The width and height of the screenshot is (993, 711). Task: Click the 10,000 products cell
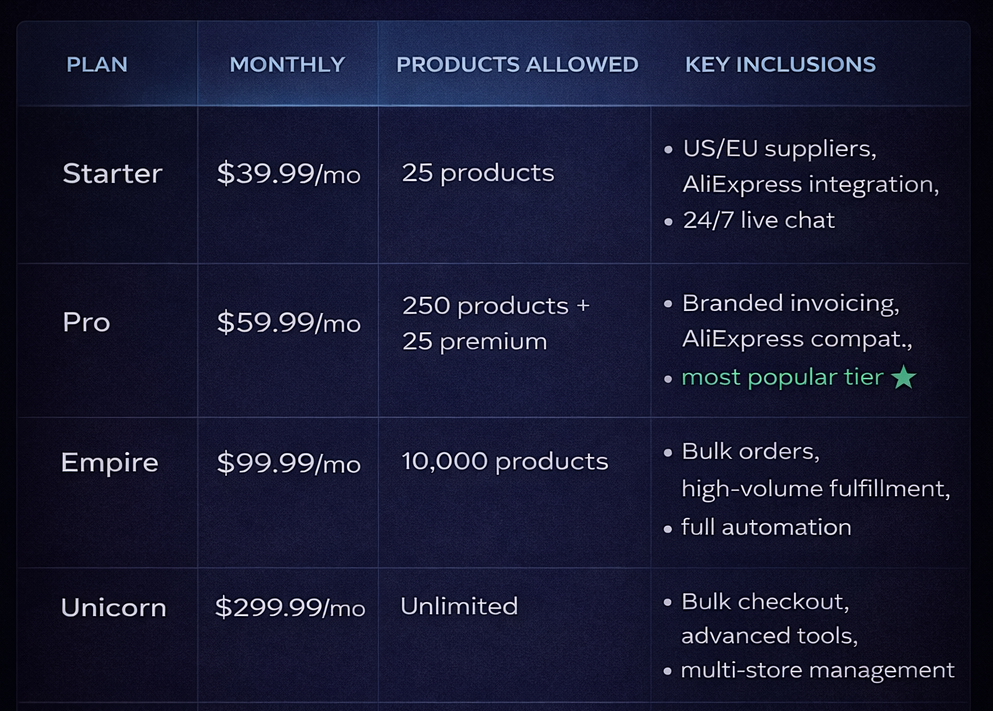click(504, 462)
